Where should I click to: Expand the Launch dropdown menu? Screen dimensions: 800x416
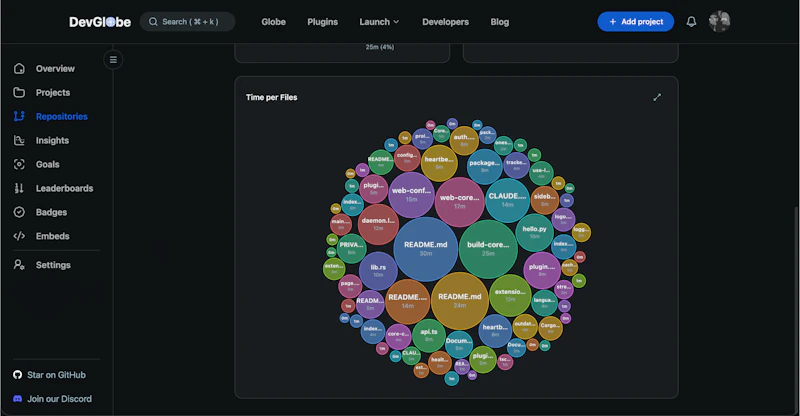379,22
